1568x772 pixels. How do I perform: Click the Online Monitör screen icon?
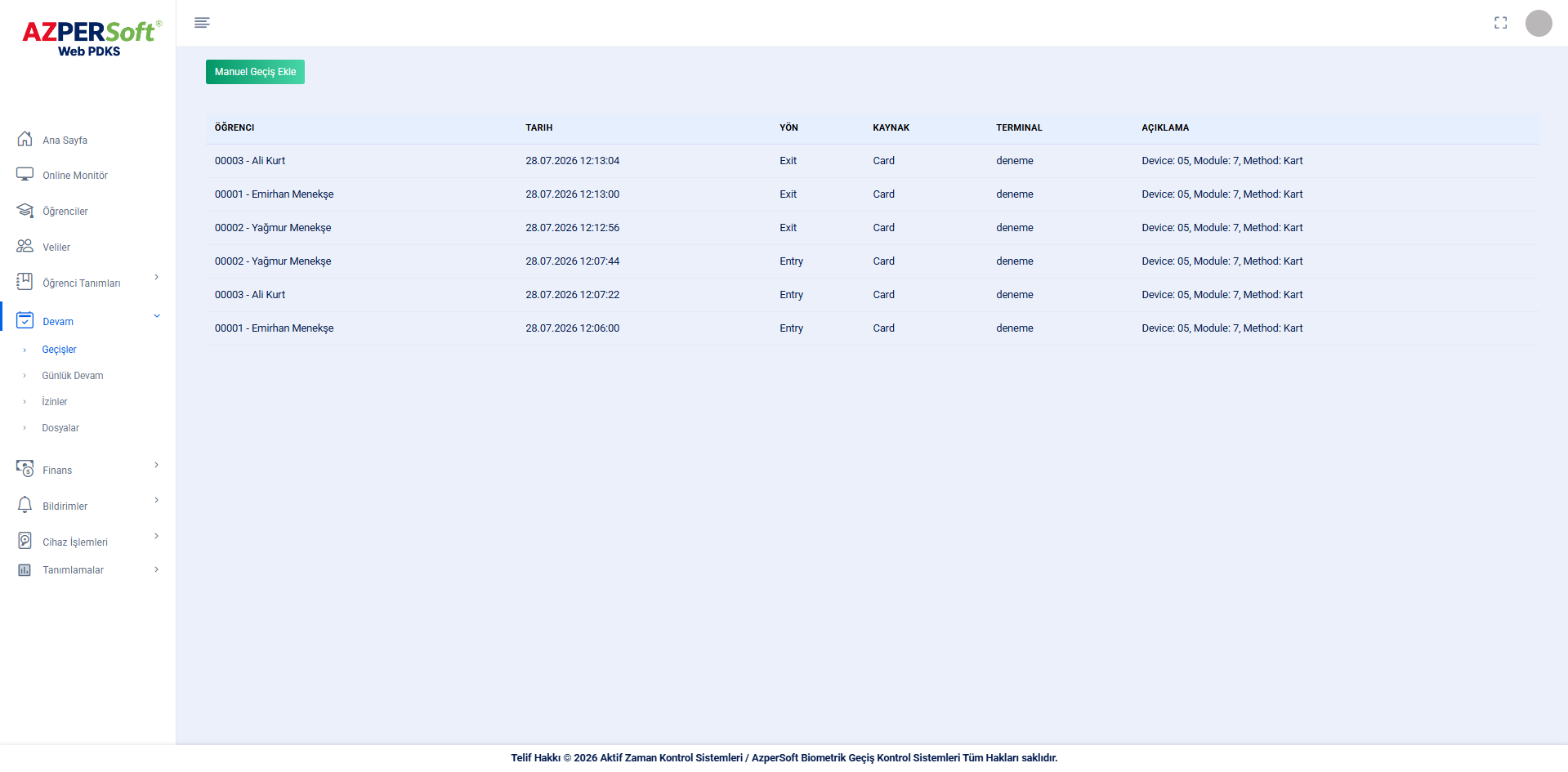coord(25,175)
